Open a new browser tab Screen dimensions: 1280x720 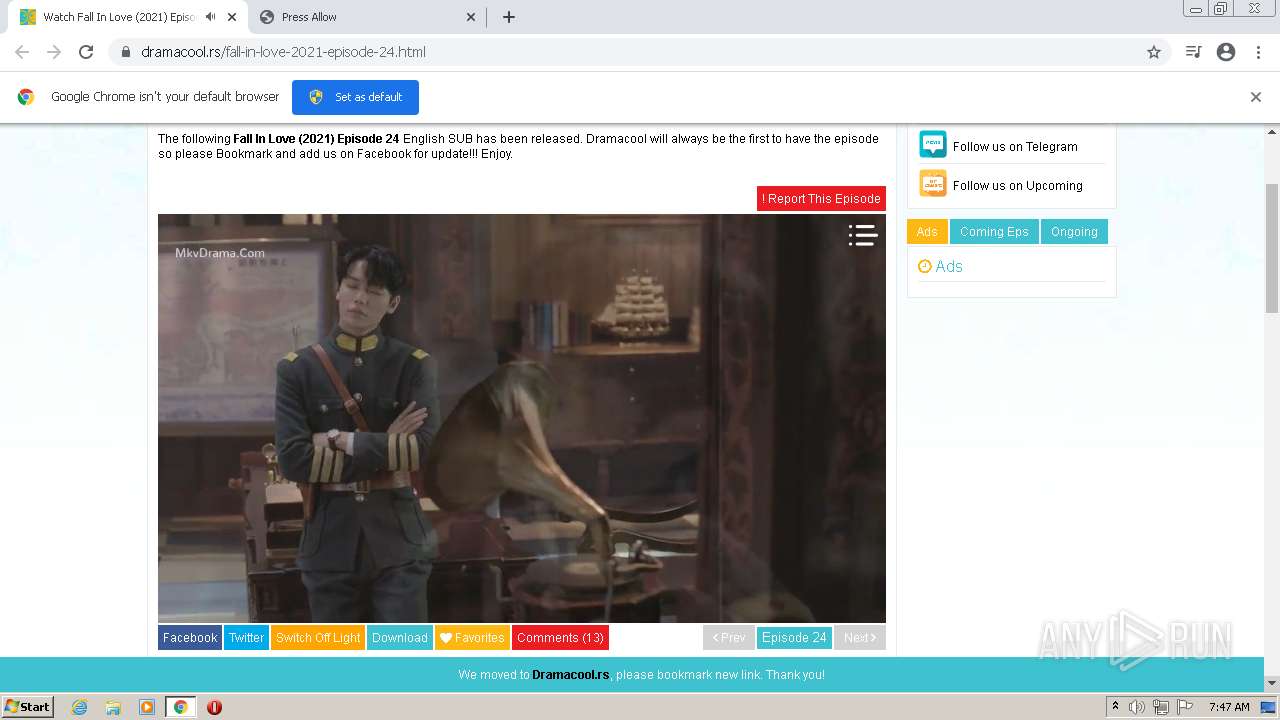pos(508,17)
